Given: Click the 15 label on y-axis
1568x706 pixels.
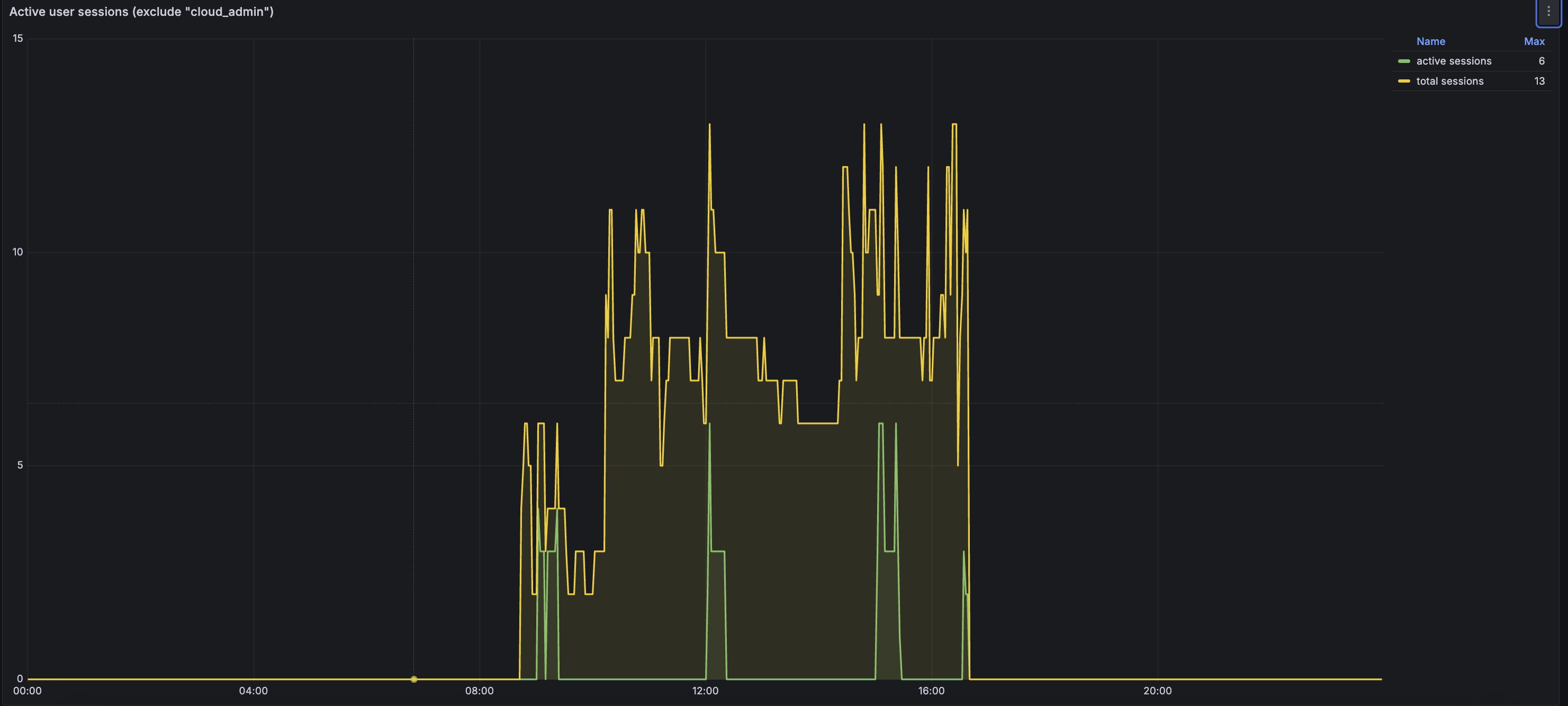Looking at the screenshot, I should coord(17,38).
